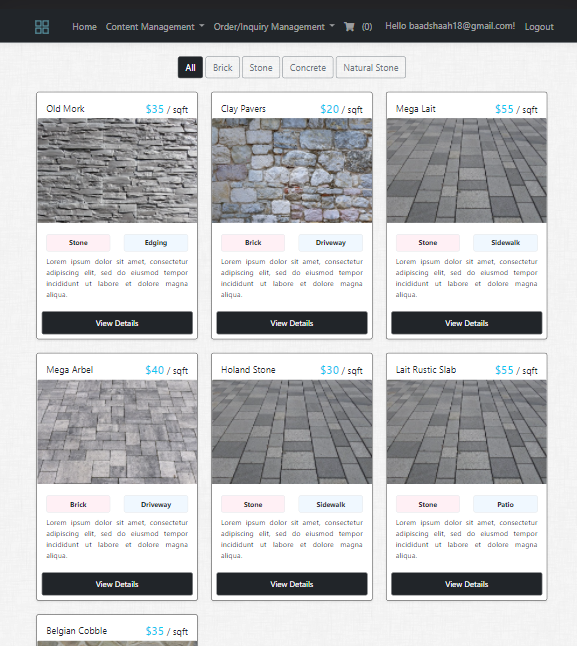Click the $55 price on Mega Lait
577x646 pixels.
pyautogui.click(x=504, y=109)
